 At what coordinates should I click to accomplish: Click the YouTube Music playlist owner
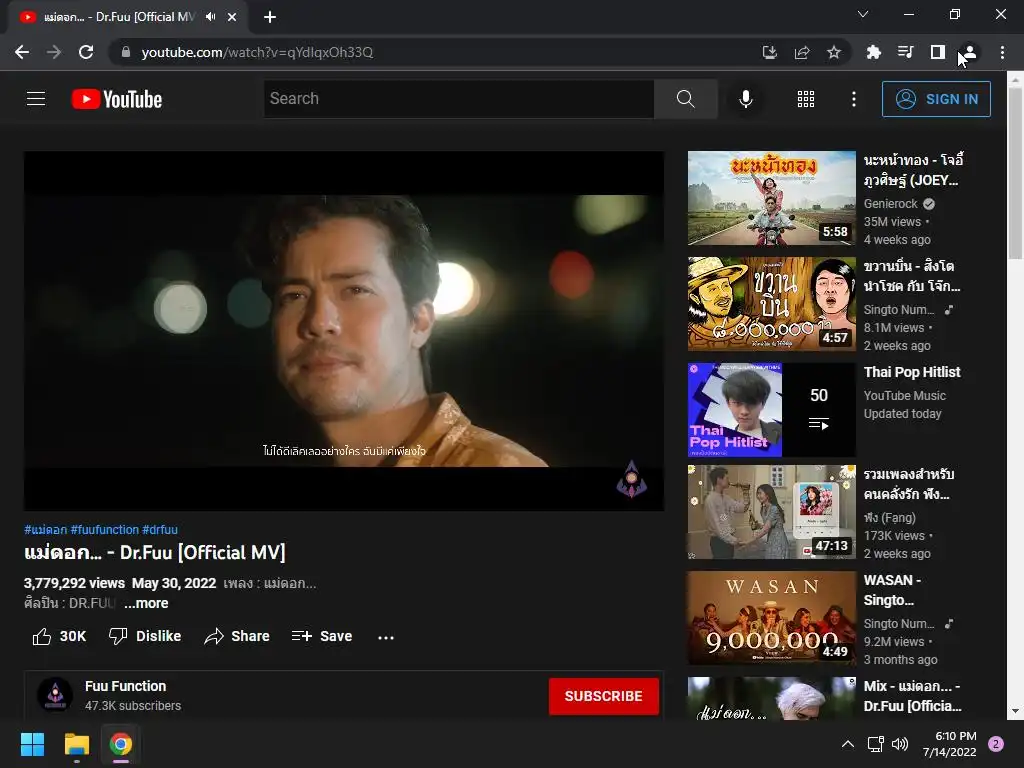(x=904, y=396)
